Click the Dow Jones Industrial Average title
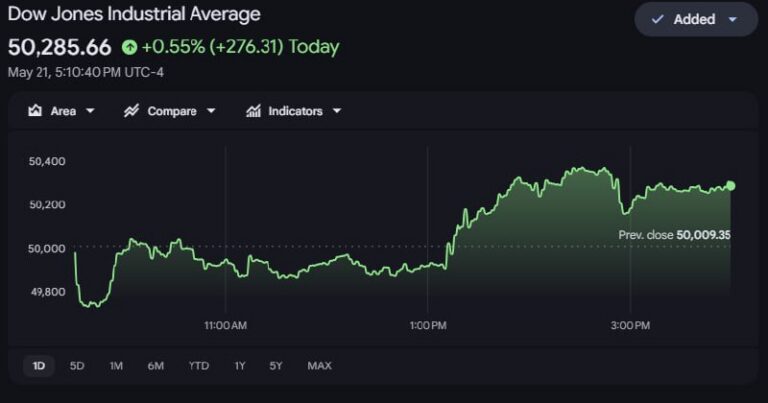This screenshot has width=768, height=403. pyautogui.click(x=134, y=14)
